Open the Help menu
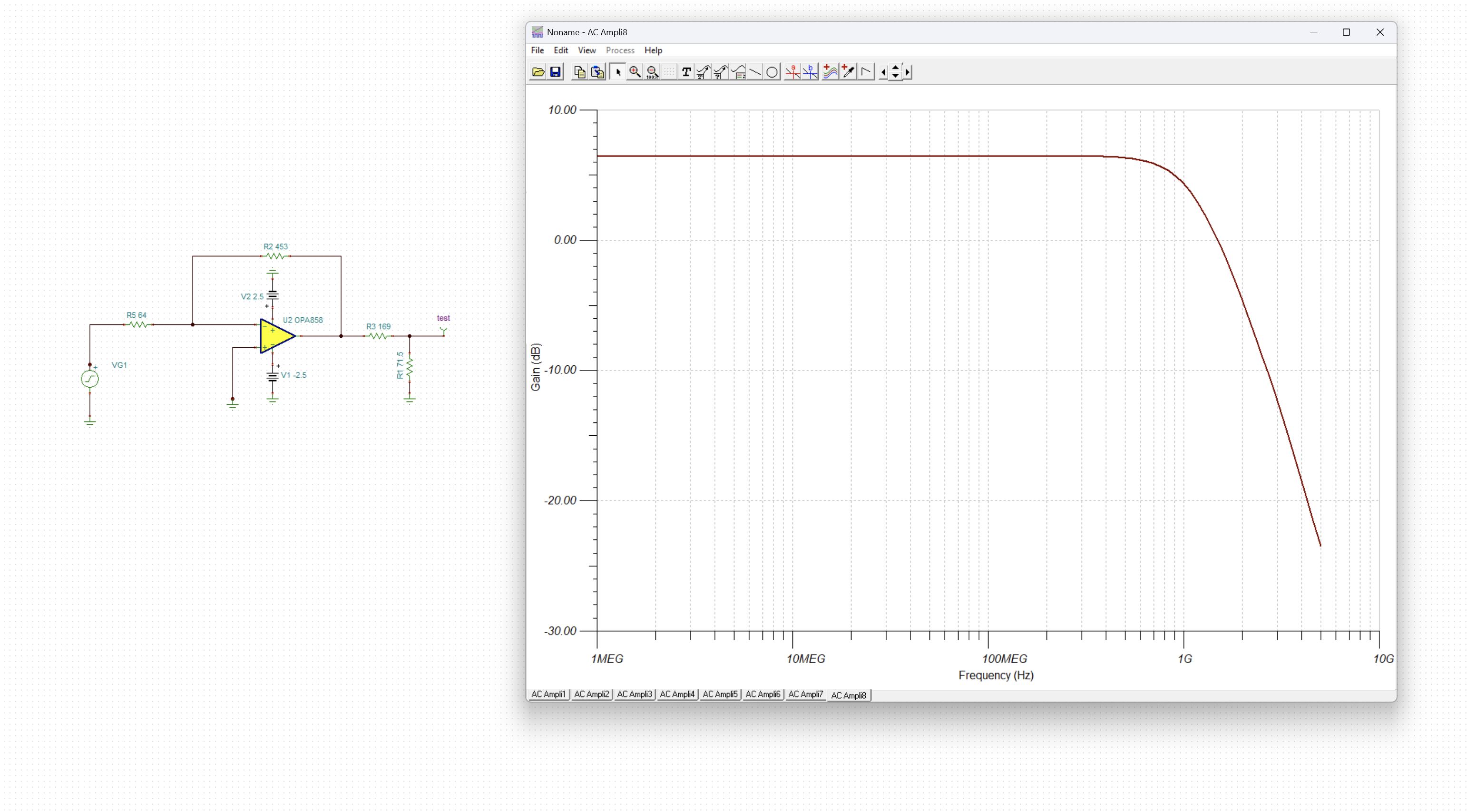1467x812 pixels. (653, 50)
